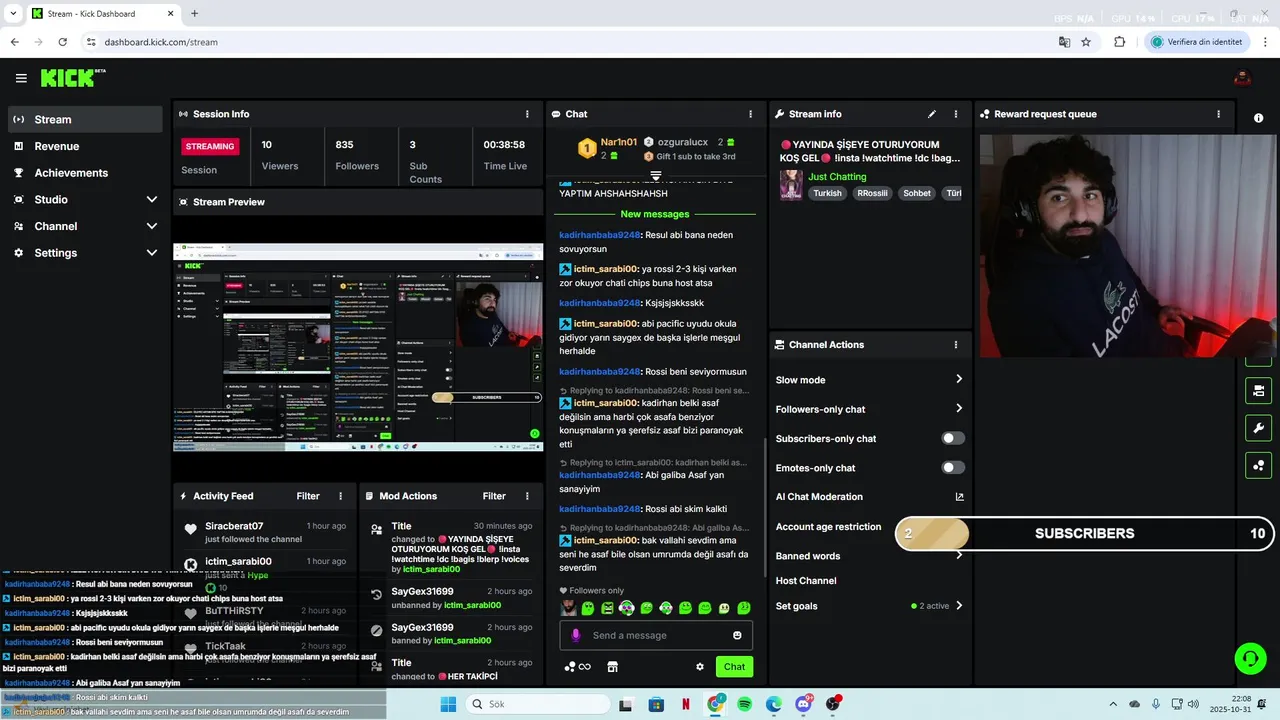Click the Windows Start button
This screenshot has width=1280, height=720.
coord(448,704)
